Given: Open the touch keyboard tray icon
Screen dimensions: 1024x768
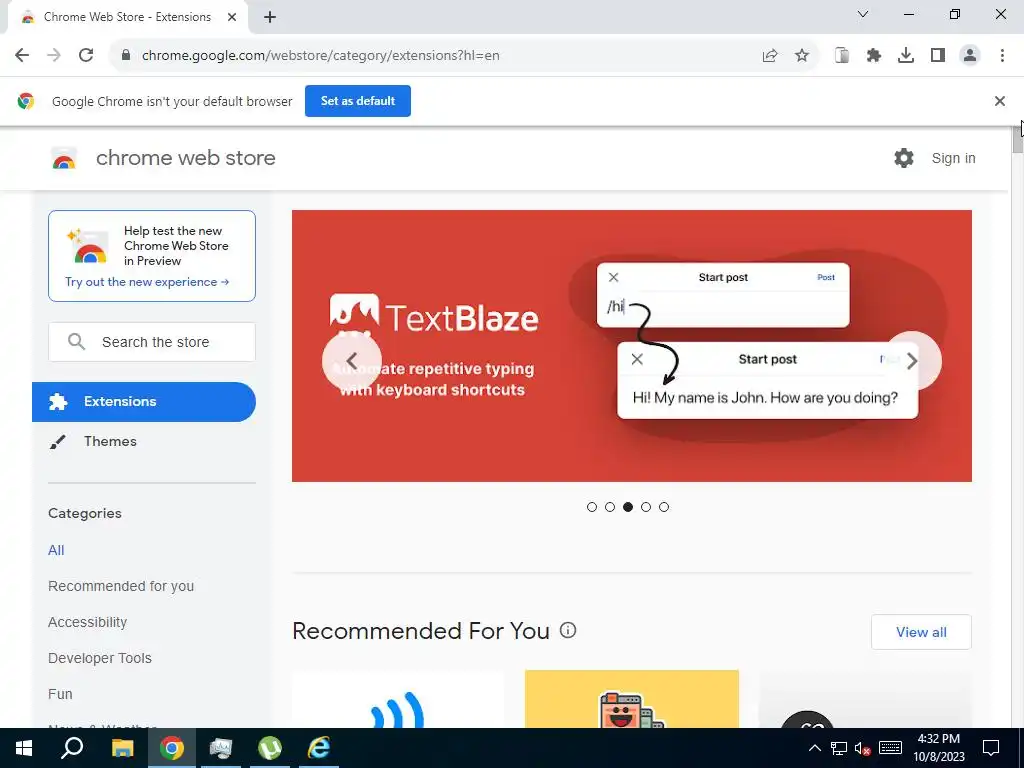Looking at the screenshot, I should coord(890,748).
